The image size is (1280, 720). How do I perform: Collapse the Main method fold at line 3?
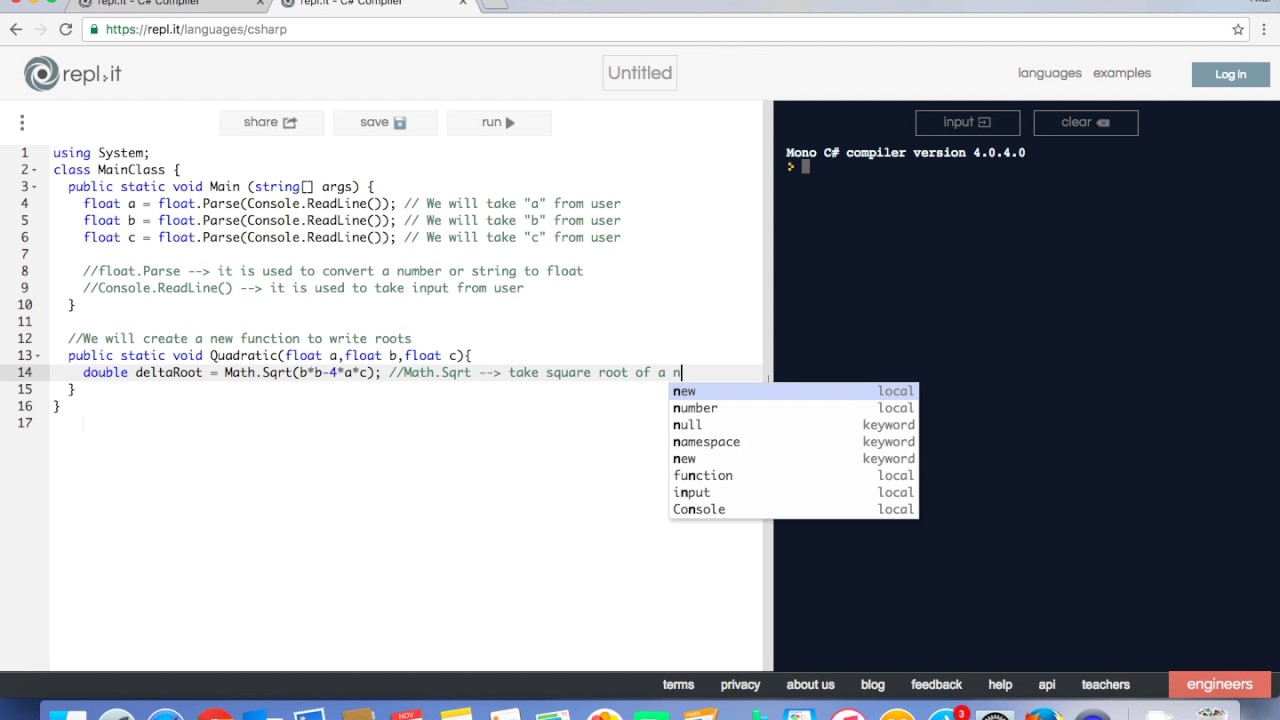(35, 187)
